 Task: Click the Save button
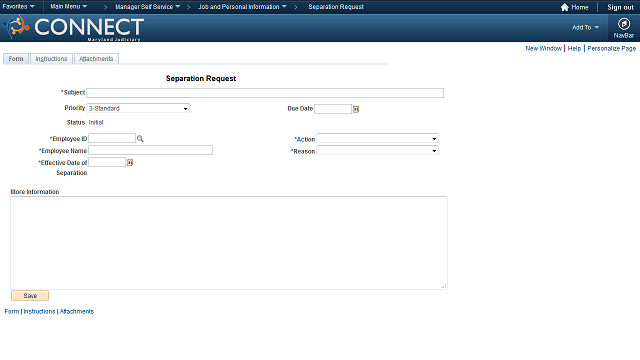coord(30,296)
